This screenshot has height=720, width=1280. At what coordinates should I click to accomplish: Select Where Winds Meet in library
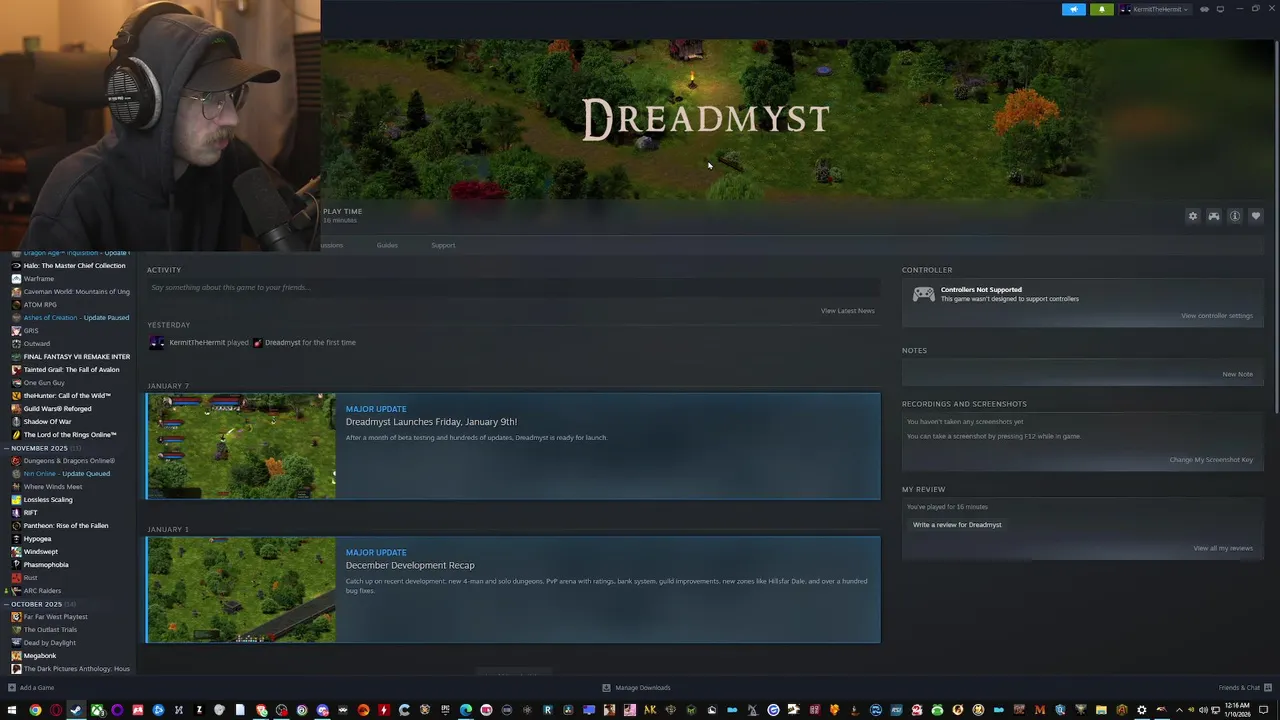[53, 486]
